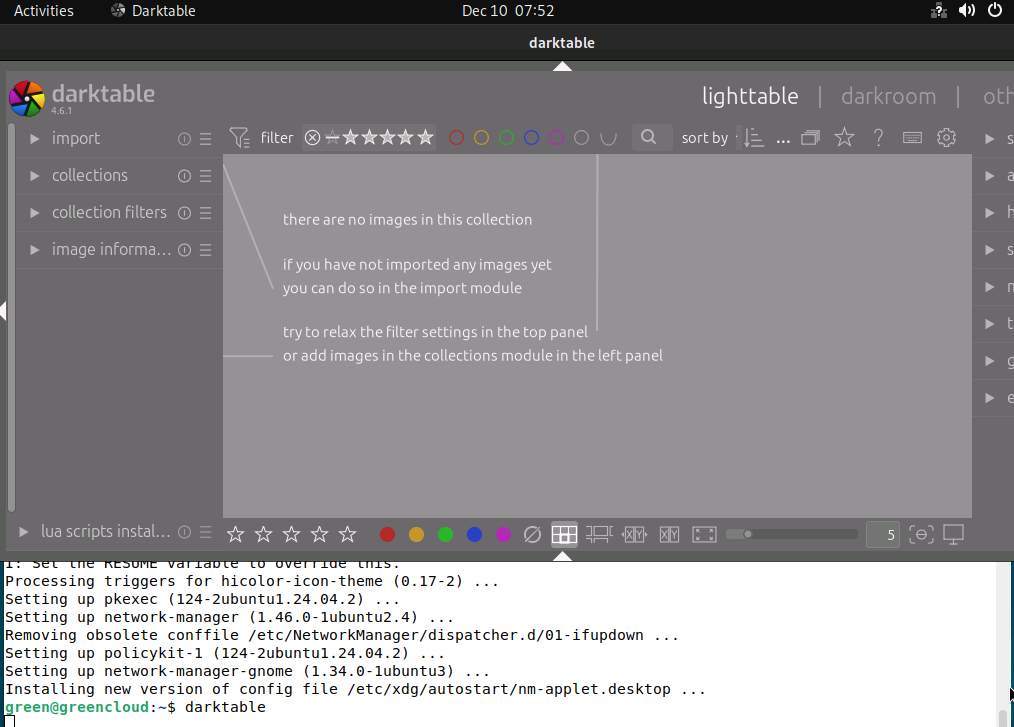The width and height of the screenshot is (1014, 727).
Task: Switch to the darkroom view
Action: click(x=889, y=96)
